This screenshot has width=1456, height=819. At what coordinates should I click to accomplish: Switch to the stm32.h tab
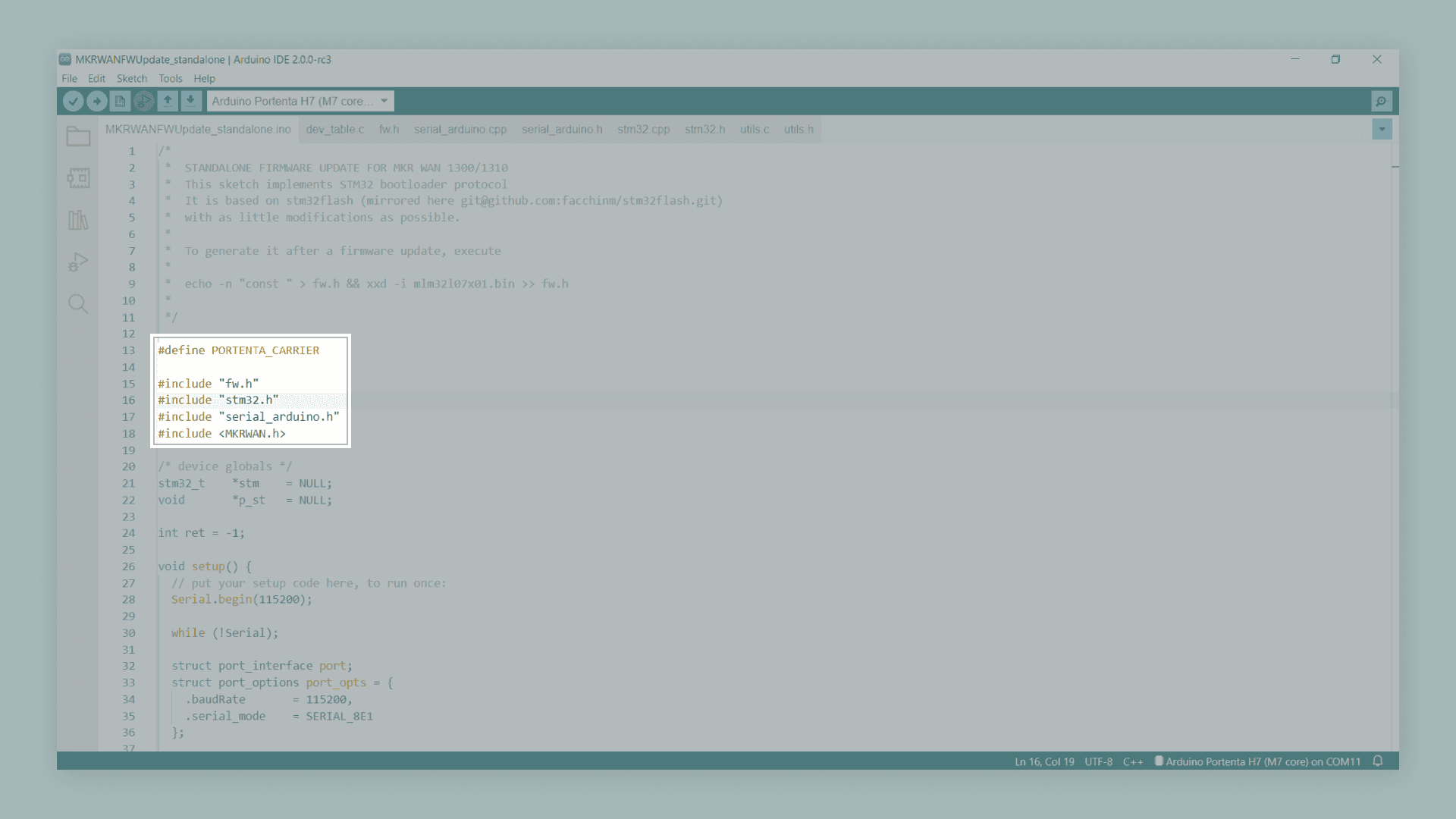[x=704, y=130]
